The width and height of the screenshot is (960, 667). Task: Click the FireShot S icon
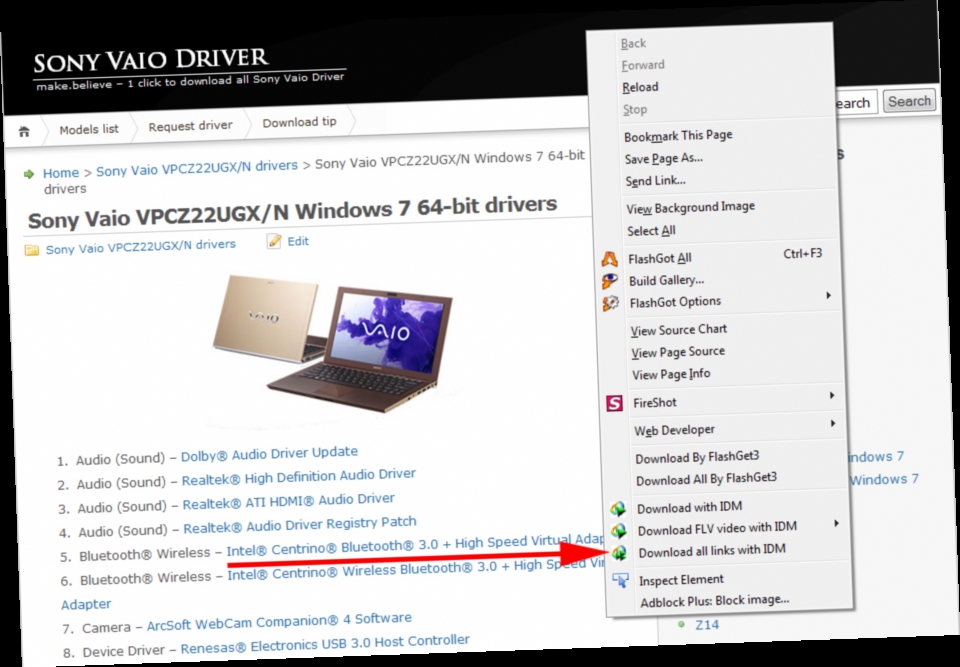click(614, 403)
